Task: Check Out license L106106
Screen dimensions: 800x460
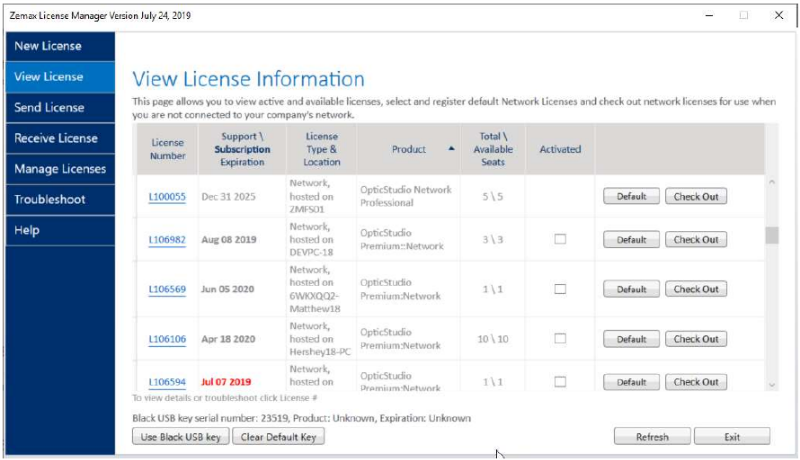Action: point(696,339)
